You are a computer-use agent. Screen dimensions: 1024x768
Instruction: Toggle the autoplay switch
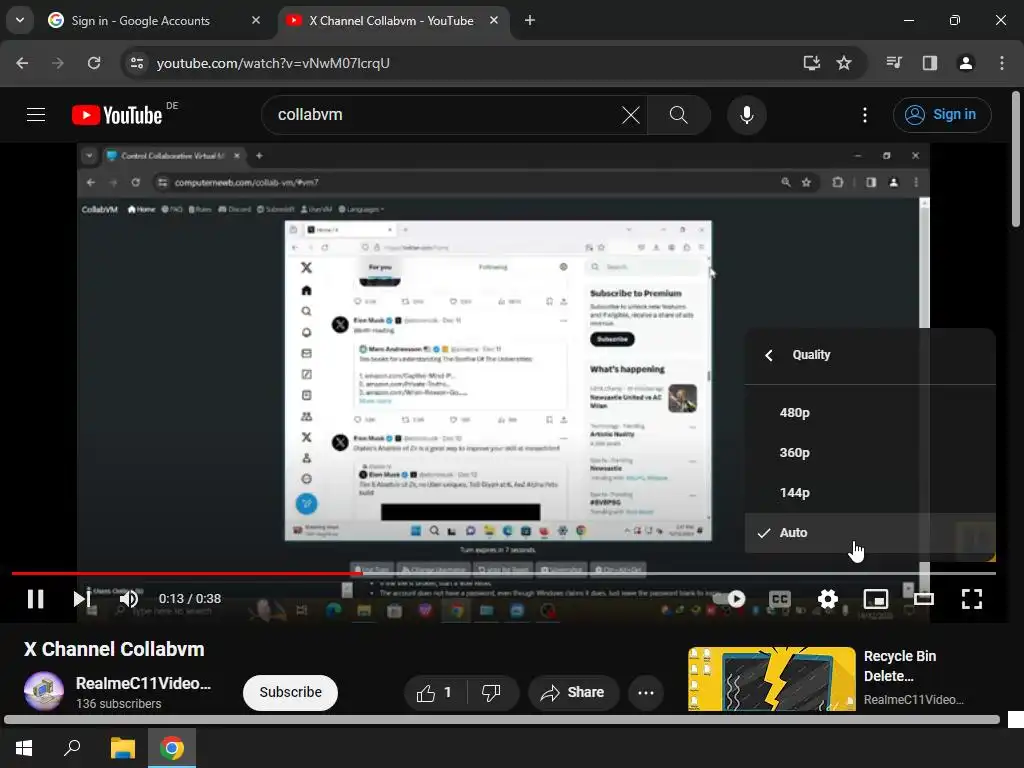729,598
